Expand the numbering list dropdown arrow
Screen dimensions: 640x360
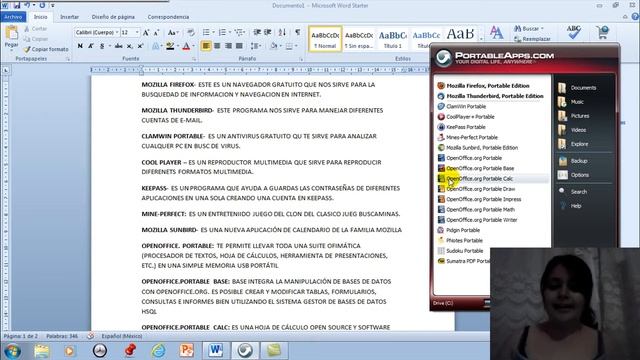coord(230,32)
